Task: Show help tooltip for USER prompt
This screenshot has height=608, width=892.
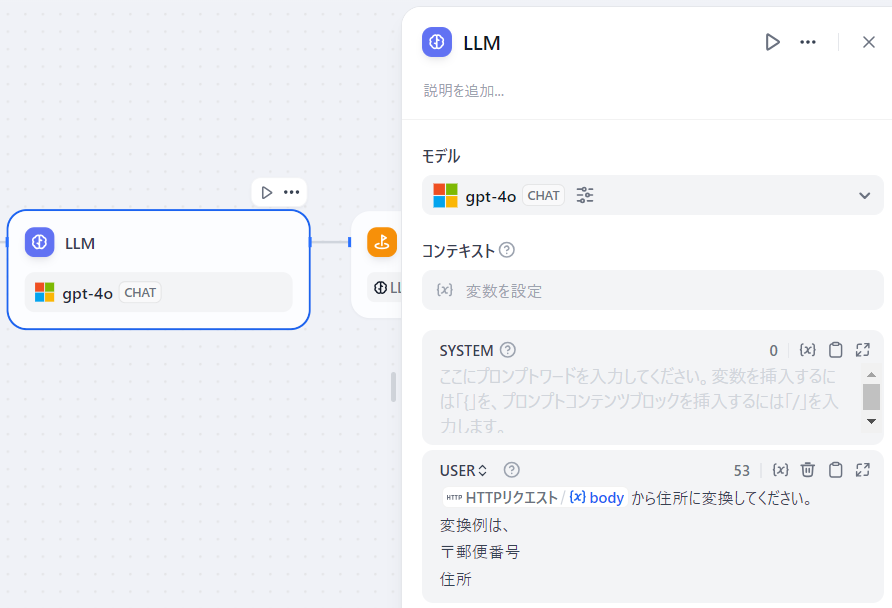Action: tap(511, 470)
